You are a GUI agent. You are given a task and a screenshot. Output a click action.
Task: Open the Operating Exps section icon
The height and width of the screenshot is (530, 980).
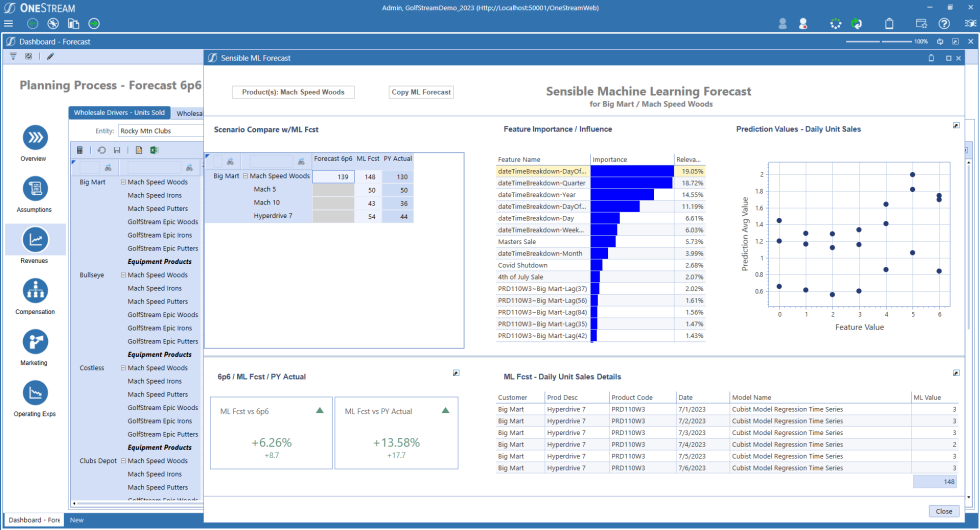[x=35, y=393]
